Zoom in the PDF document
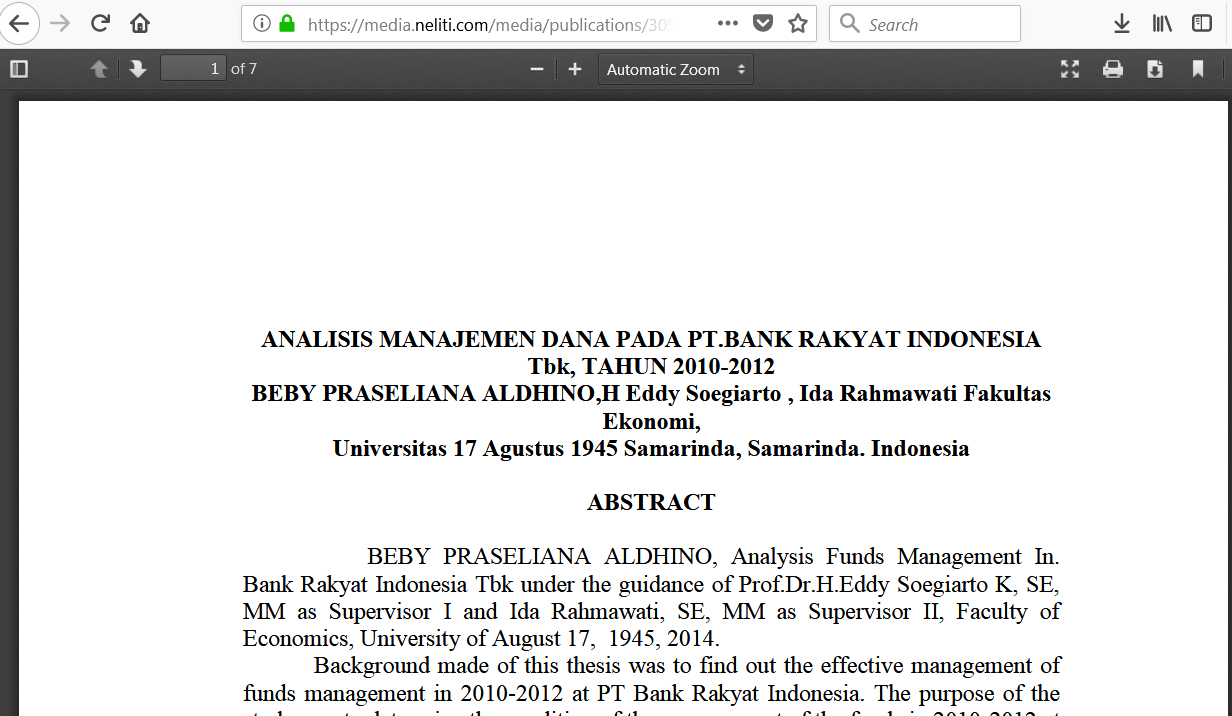 (x=575, y=69)
